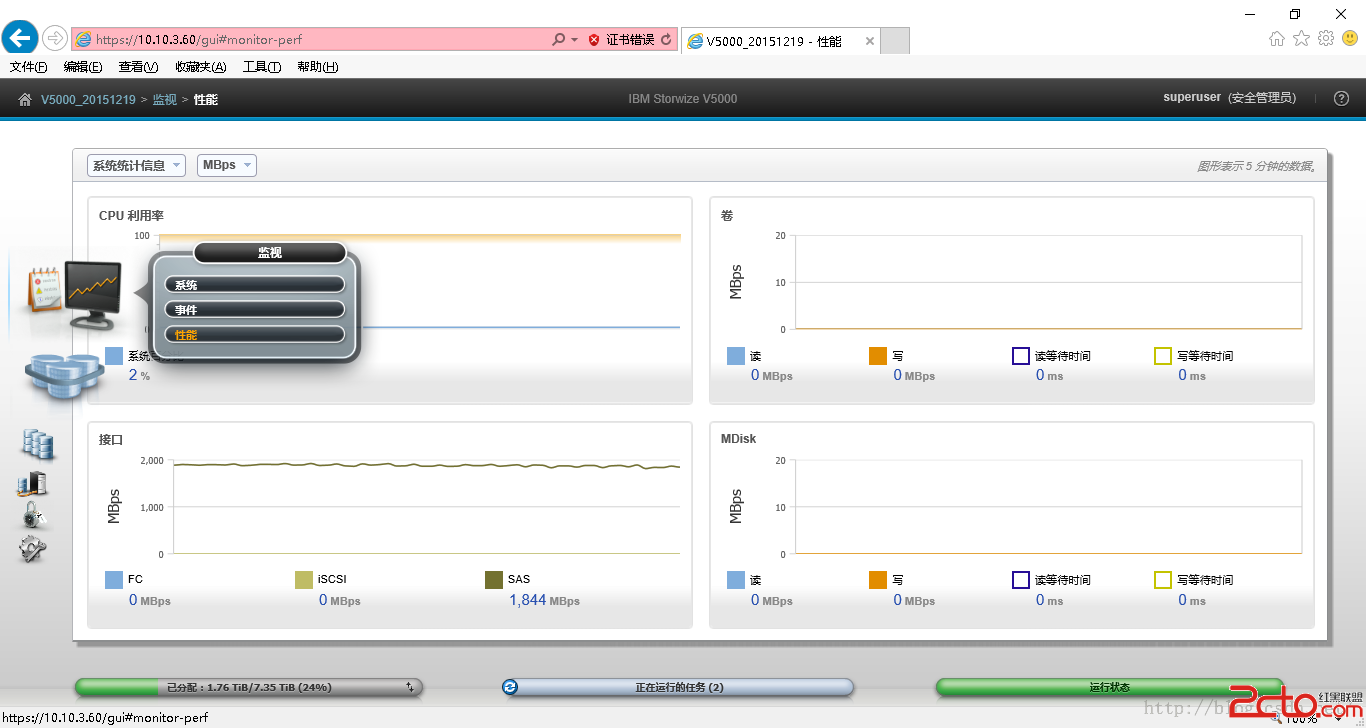Open the MBps unit dropdown
Viewport: 1366px width, 728px height.
coord(227,165)
